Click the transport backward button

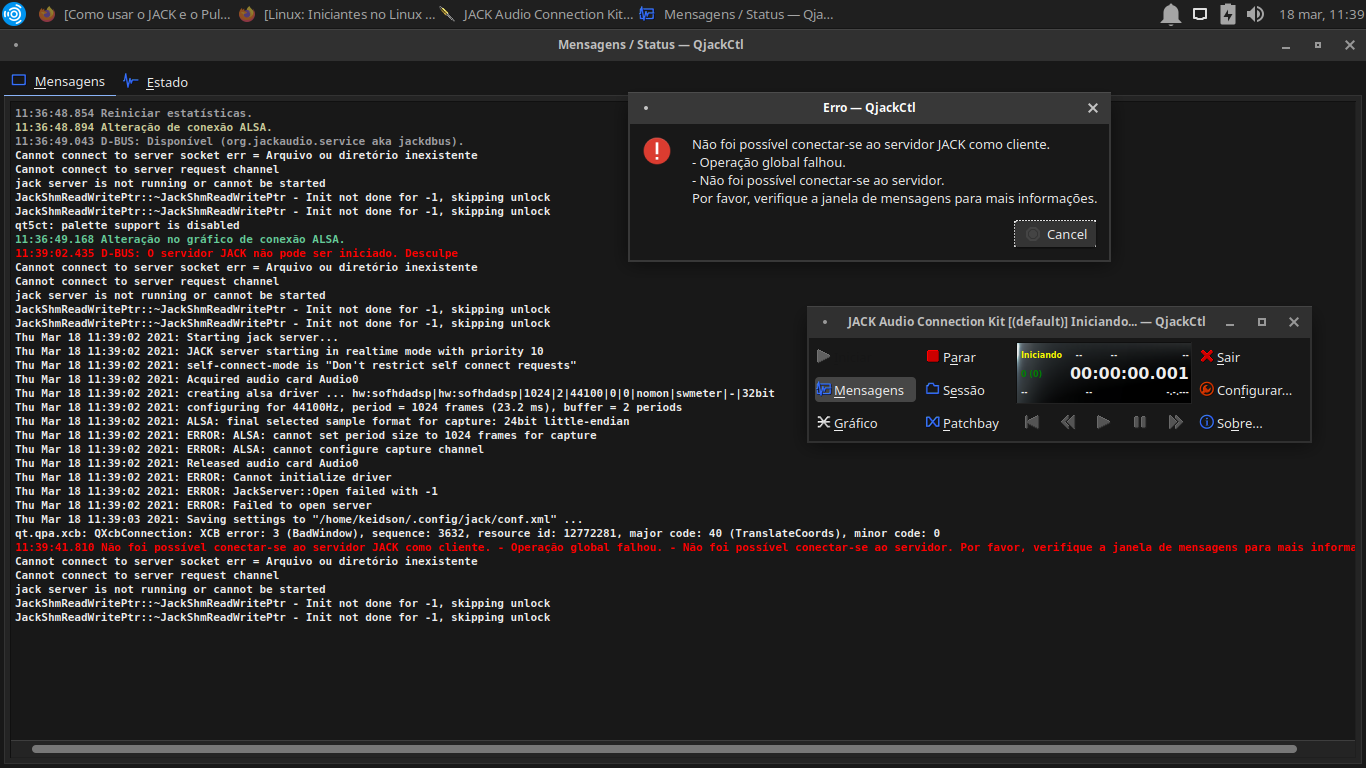pyautogui.click(x=1068, y=423)
